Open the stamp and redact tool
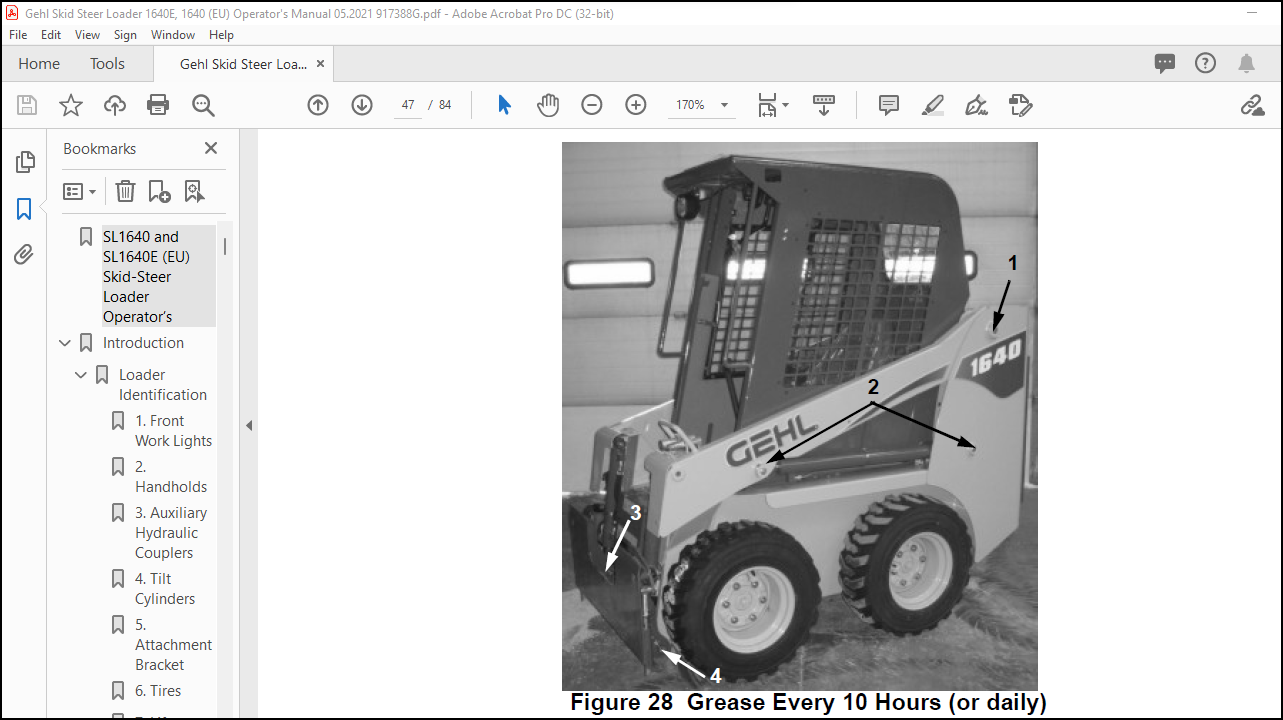Viewport: 1283px width, 720px height. tap(1021, 105)
